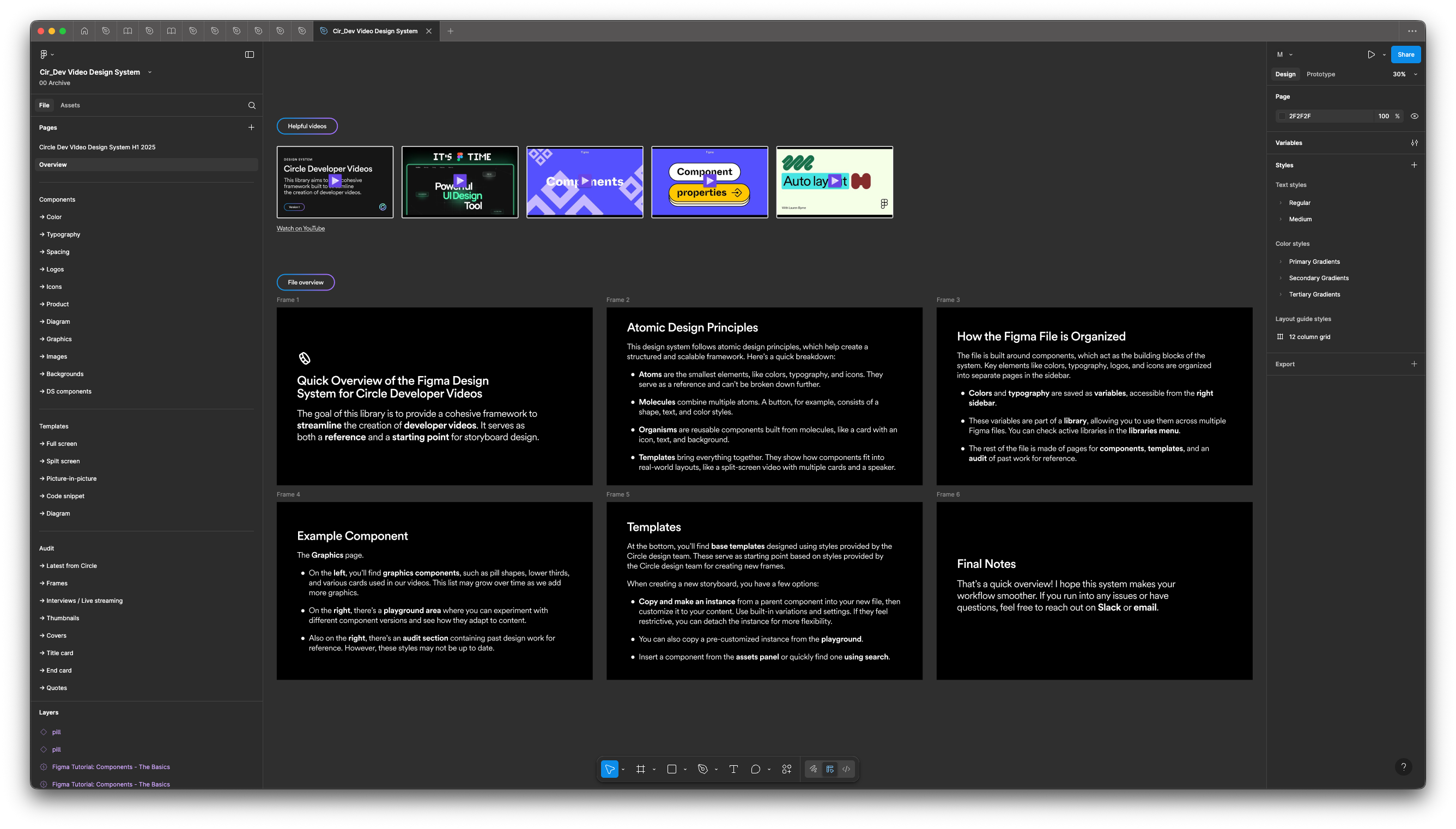This screenshot has height=829, width=1456.
Task: Open the Help question mark button
Action: point(1404,767)
